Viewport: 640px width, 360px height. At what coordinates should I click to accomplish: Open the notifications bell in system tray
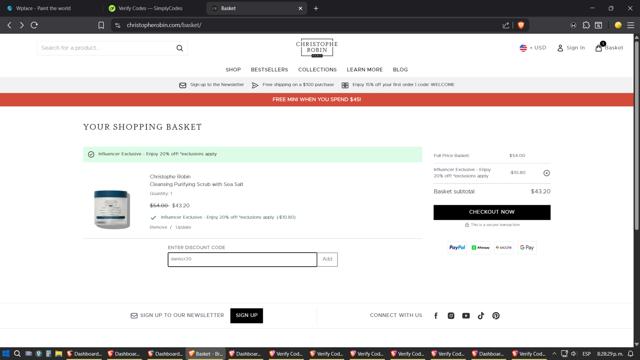point(631,353)
